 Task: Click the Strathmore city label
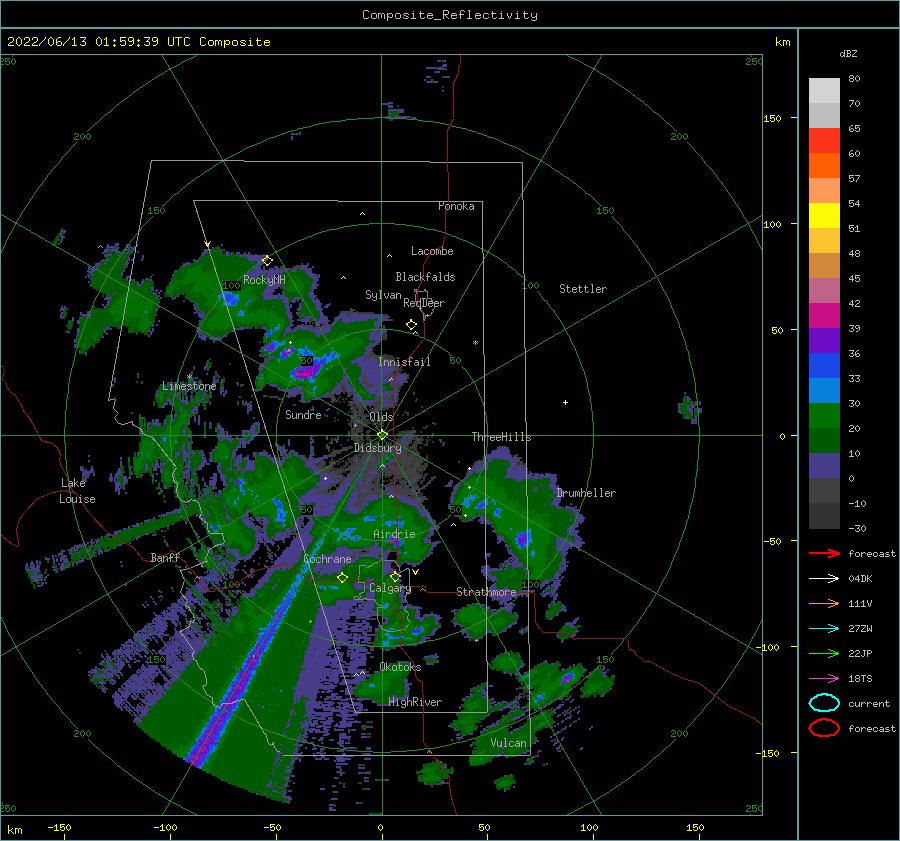(x=486, y=591)
